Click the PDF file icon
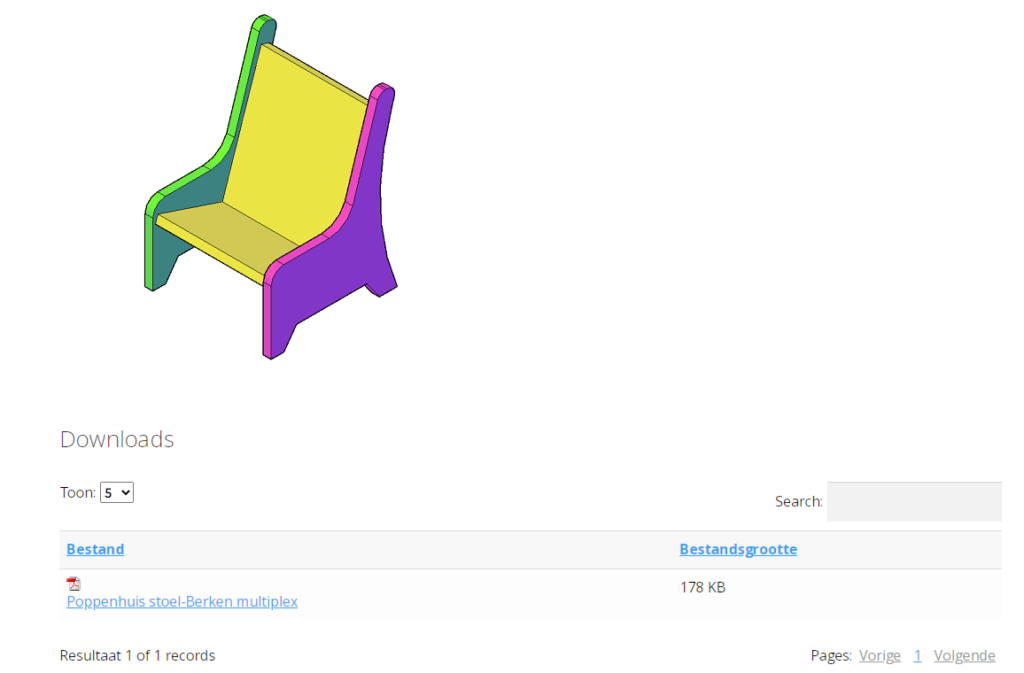 [x=74, y=583]
